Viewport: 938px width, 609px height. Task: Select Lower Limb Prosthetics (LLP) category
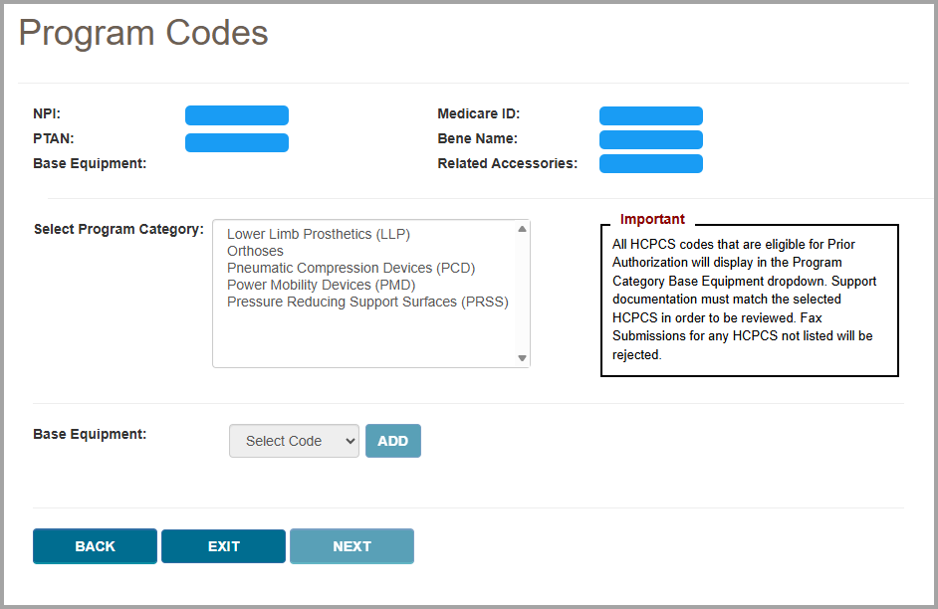[318, 235]
